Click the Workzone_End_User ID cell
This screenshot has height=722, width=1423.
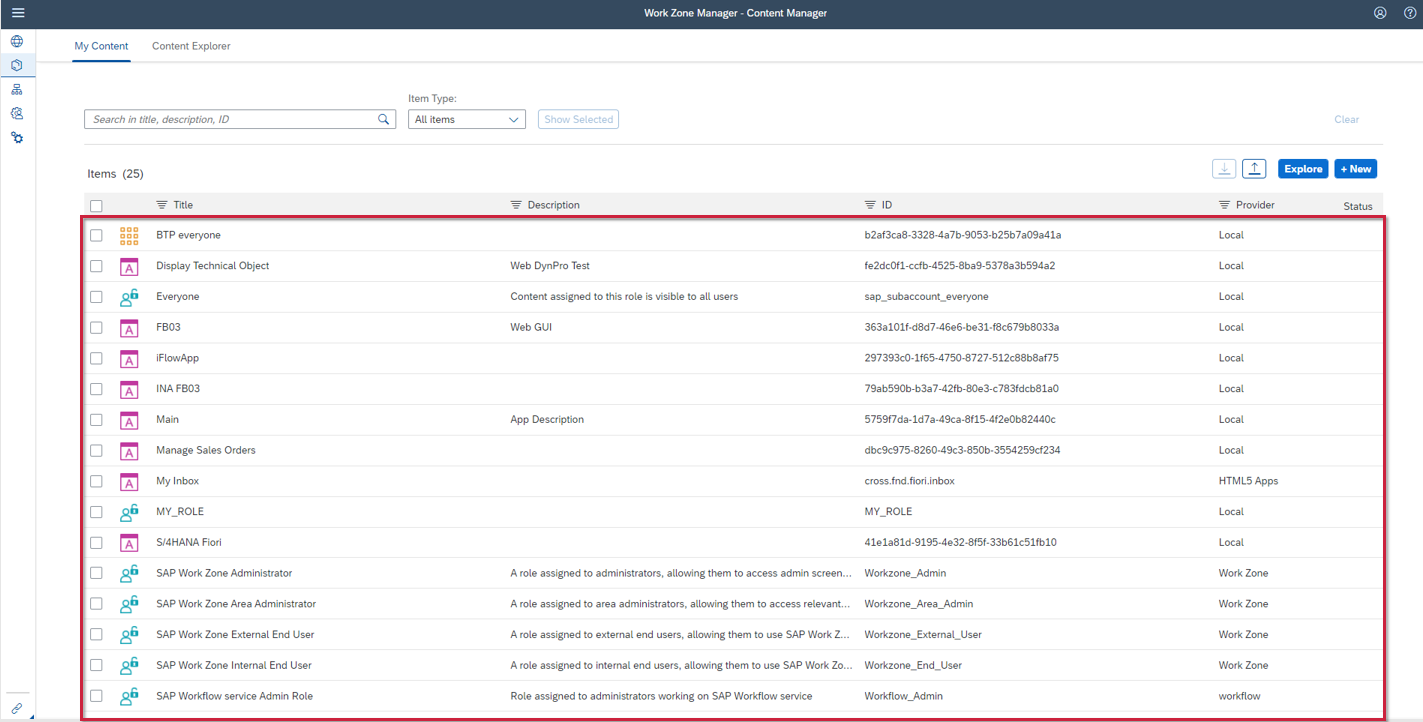(913, 665)
